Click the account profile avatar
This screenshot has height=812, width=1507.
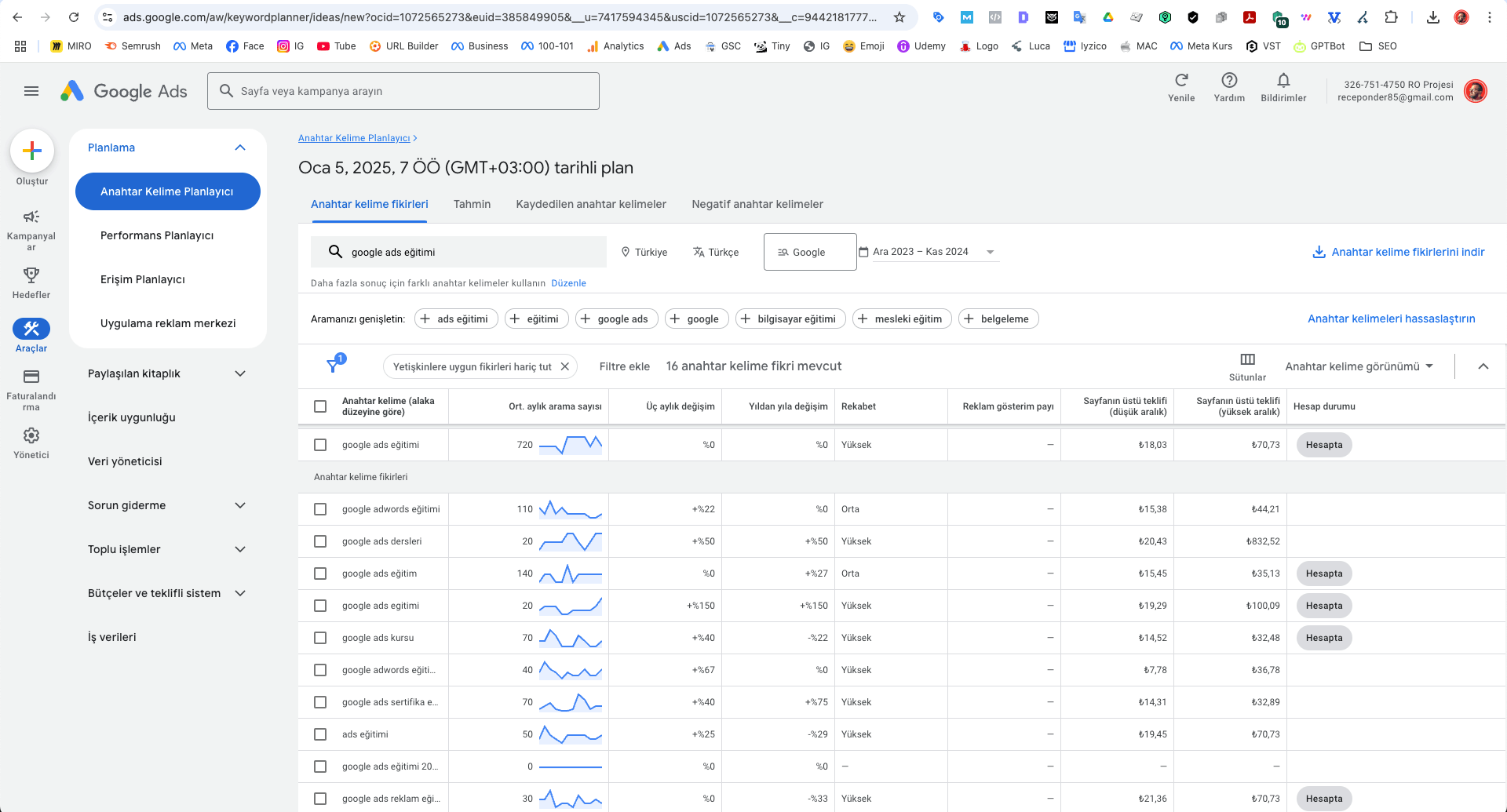tap(1476, 91)
